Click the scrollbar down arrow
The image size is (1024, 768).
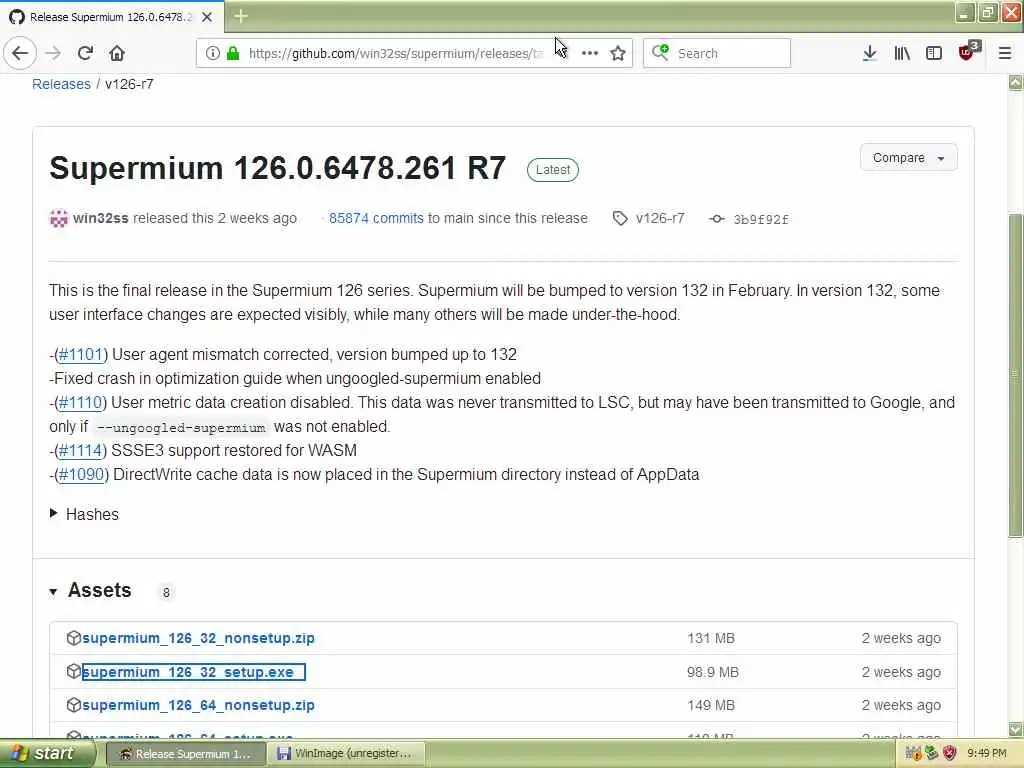pyautogui.click(x=1016, y=729)
